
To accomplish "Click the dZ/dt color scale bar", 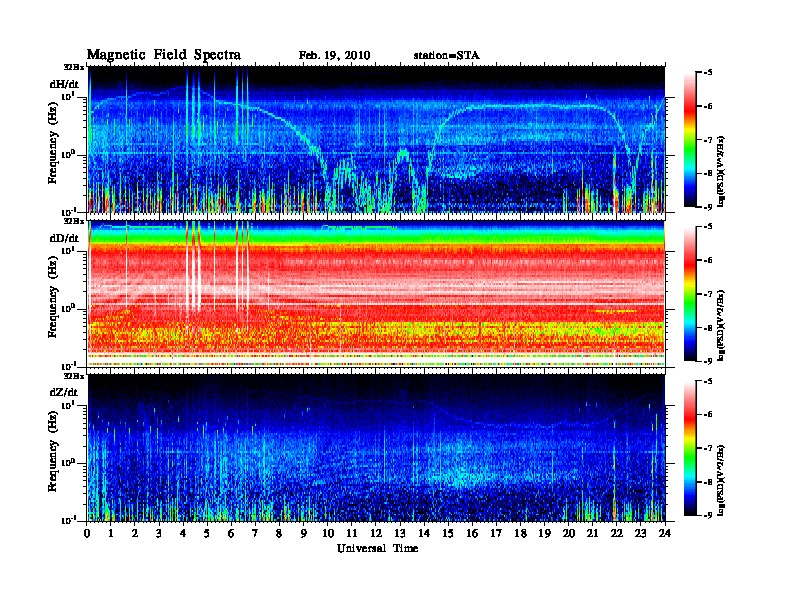I will point(690,448).
